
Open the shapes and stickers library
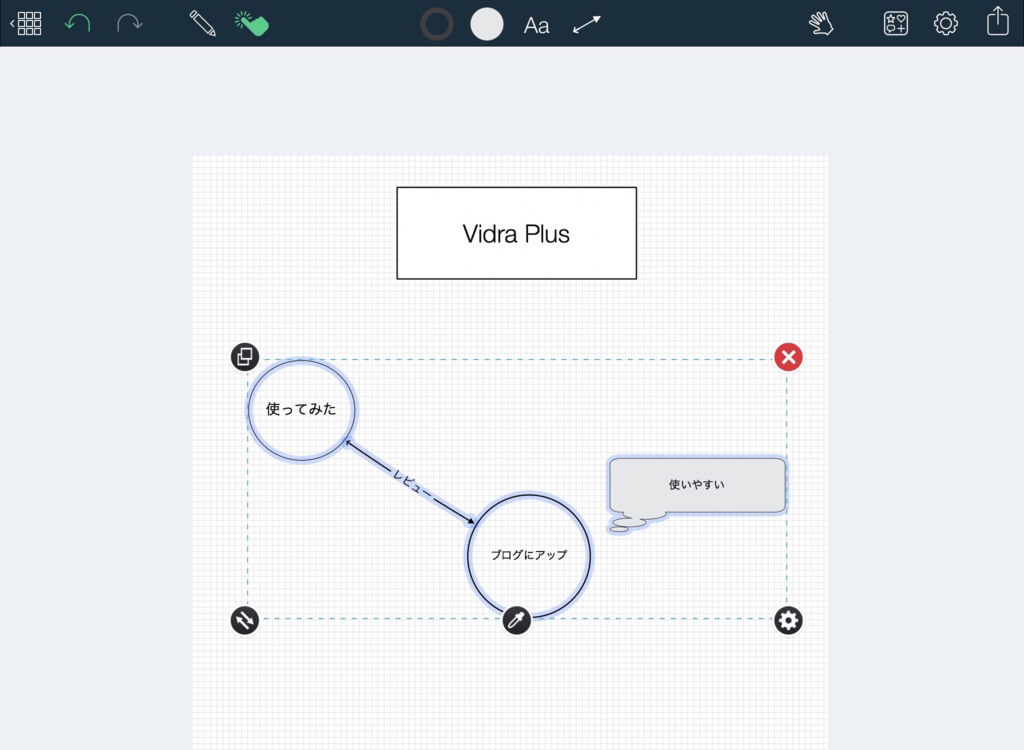tap(896, 24)
